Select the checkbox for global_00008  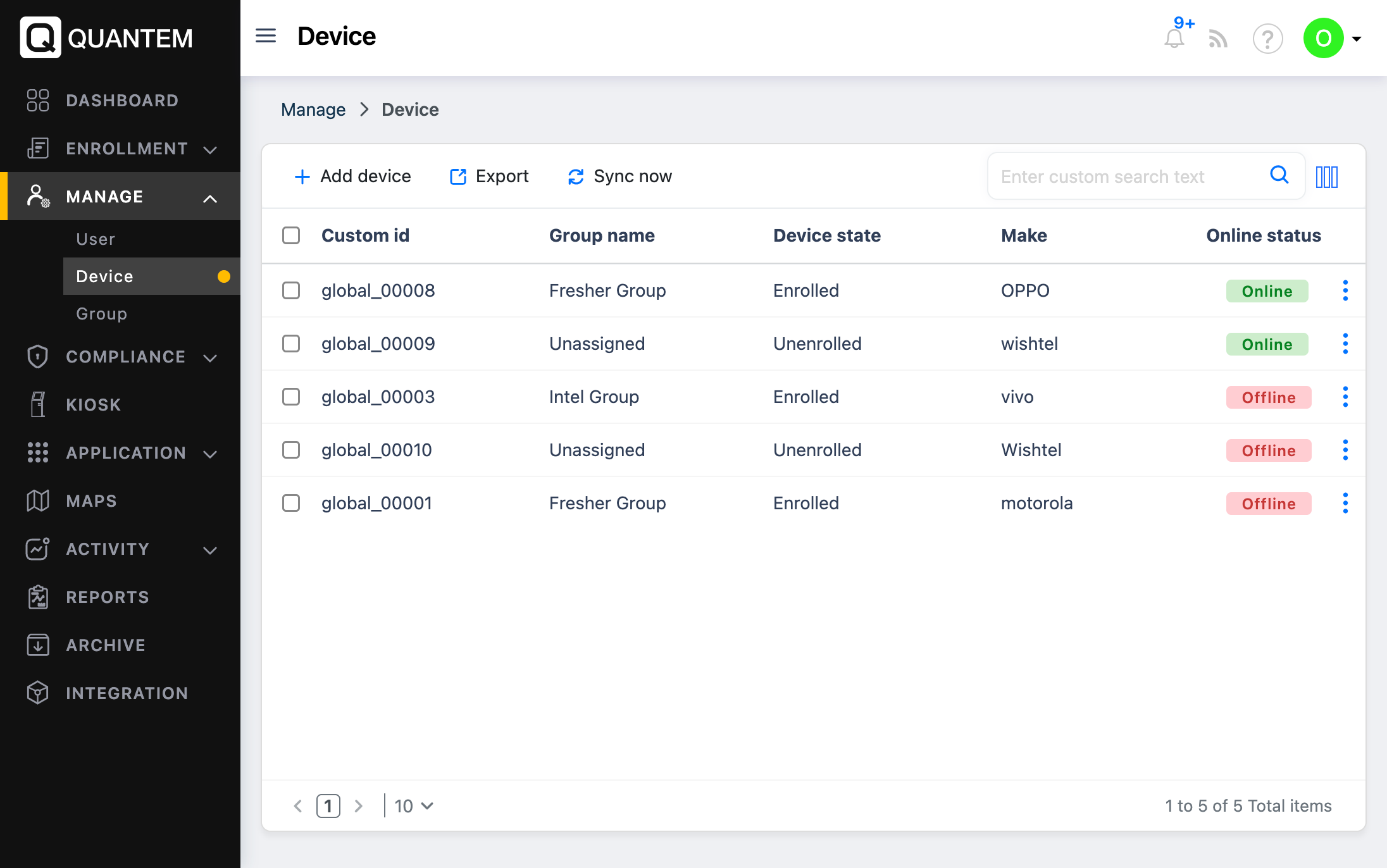pyautogui.click(x=291, y=290)
